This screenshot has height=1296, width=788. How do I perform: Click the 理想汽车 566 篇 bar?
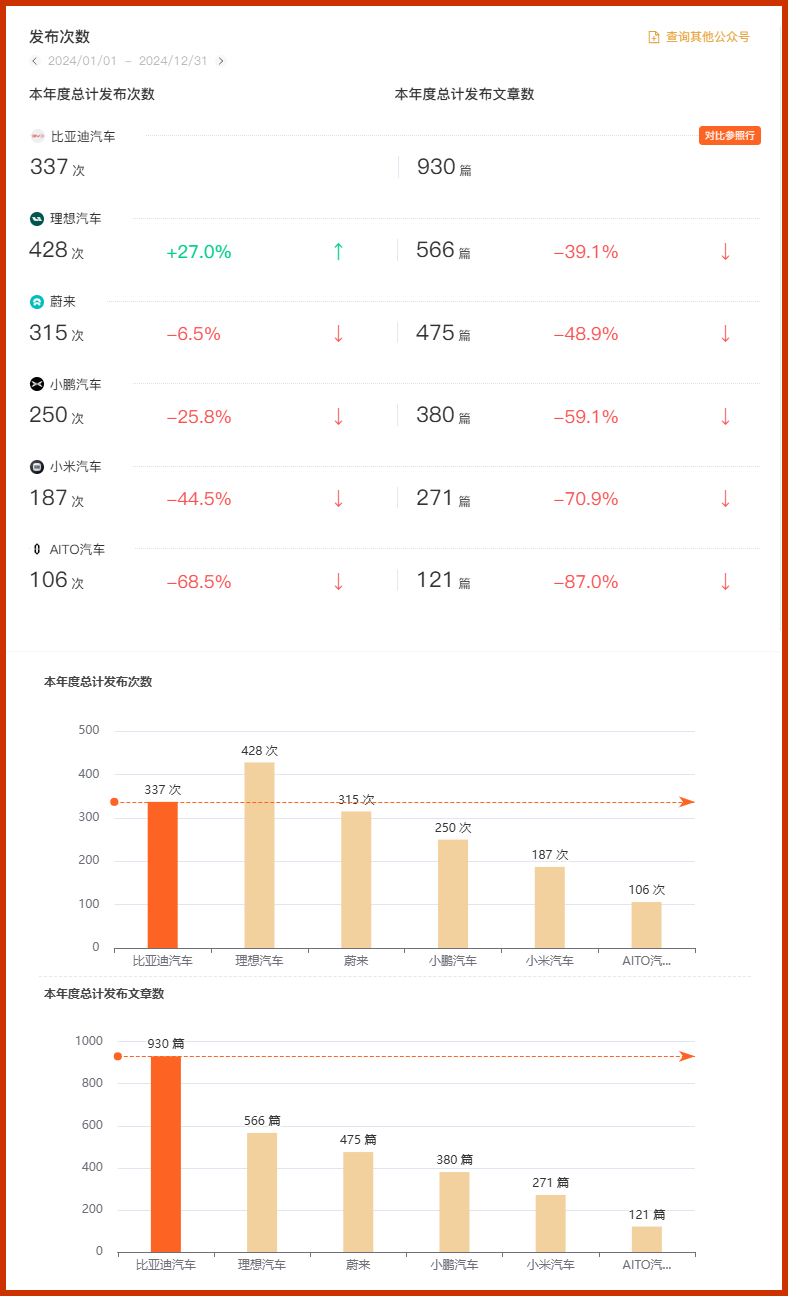pos(262,1192)
